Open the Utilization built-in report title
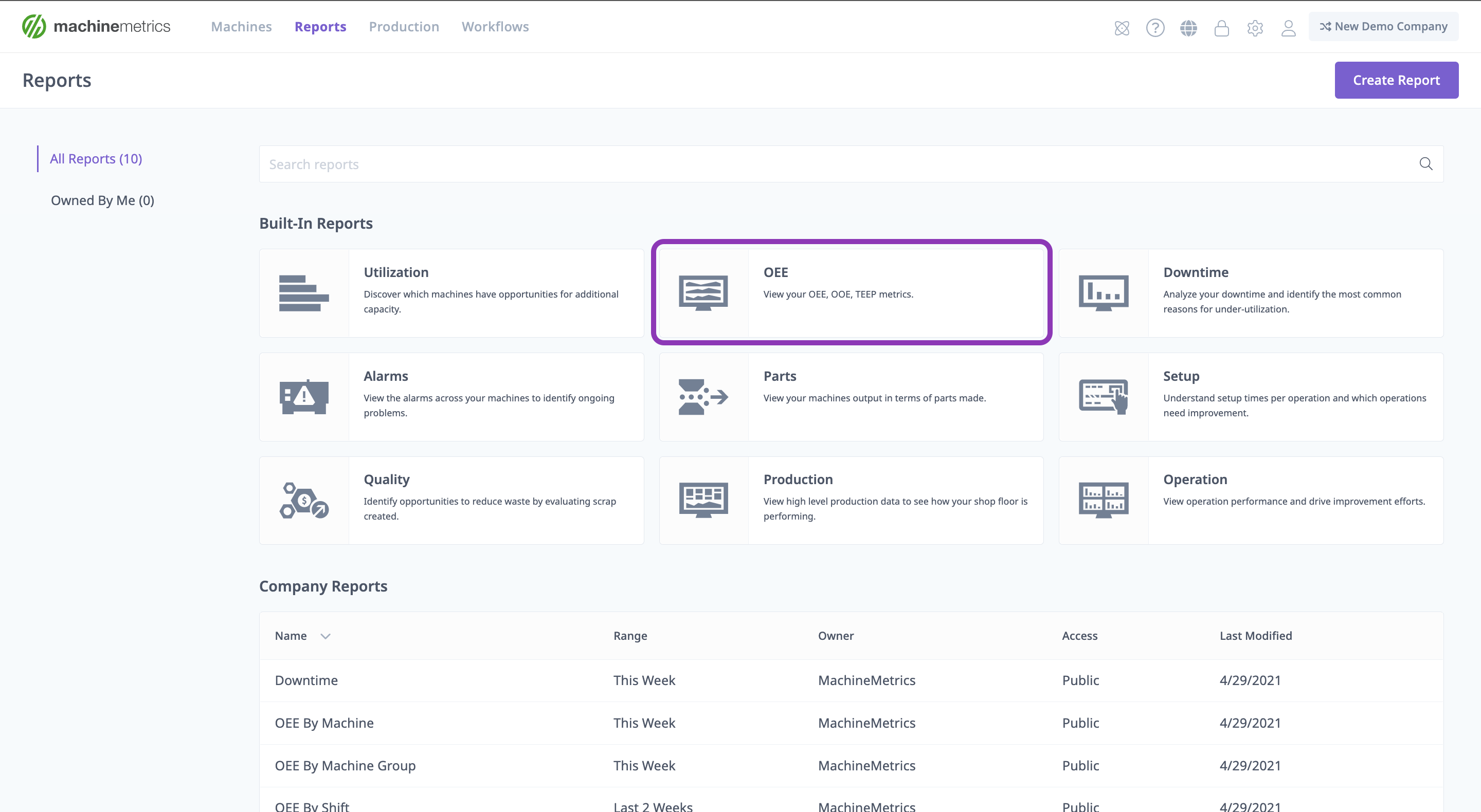This screenshot has width=1481, height=812. [395, 272]
